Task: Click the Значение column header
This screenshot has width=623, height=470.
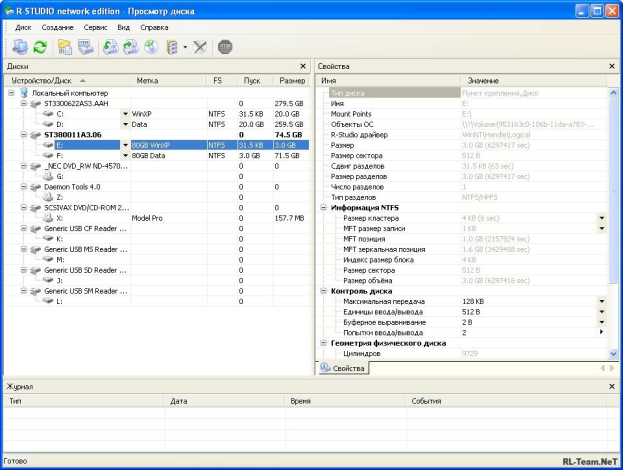Action: click(x=534, y=81)
